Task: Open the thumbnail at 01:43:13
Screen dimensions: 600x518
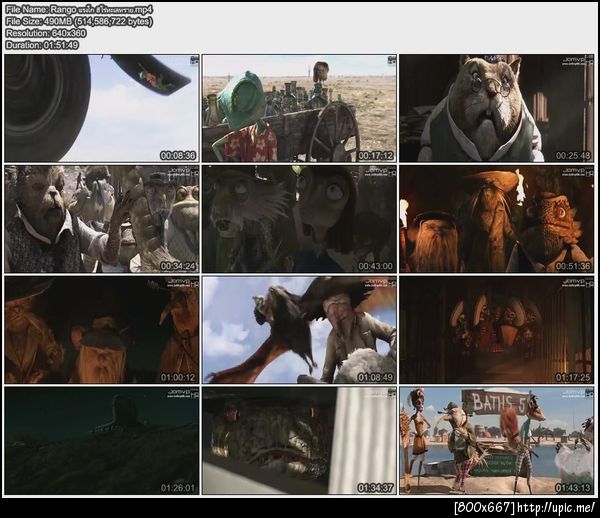Action: [x=497, y=441]
